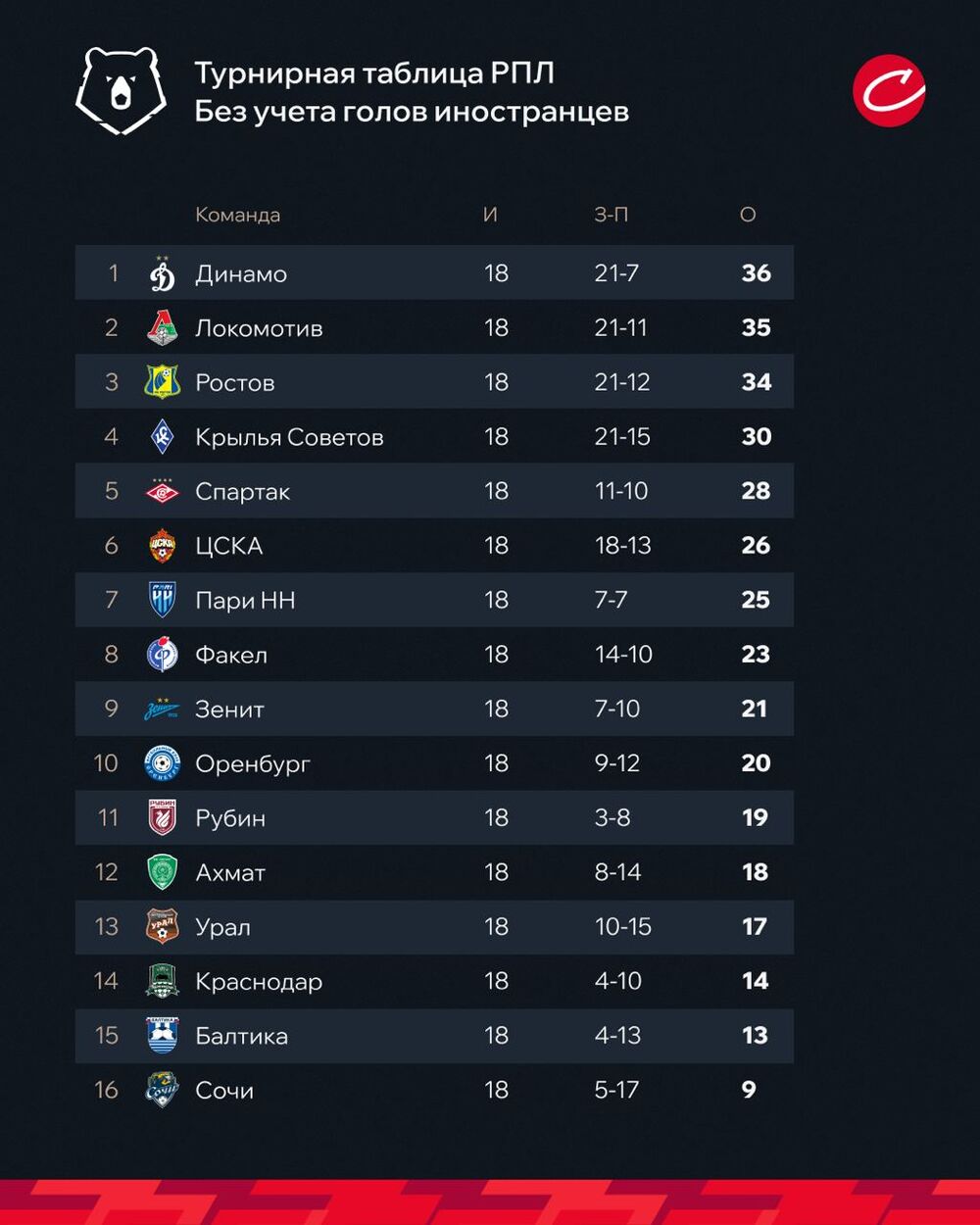Click the О points column header
980x1225 pixels.
coord(748,215)
